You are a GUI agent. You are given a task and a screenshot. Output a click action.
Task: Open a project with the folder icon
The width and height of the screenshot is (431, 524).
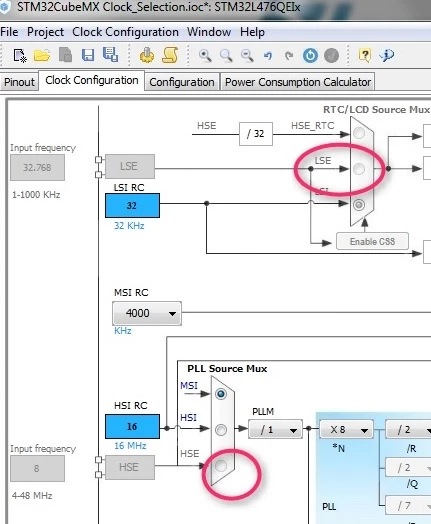pos(42,55)
